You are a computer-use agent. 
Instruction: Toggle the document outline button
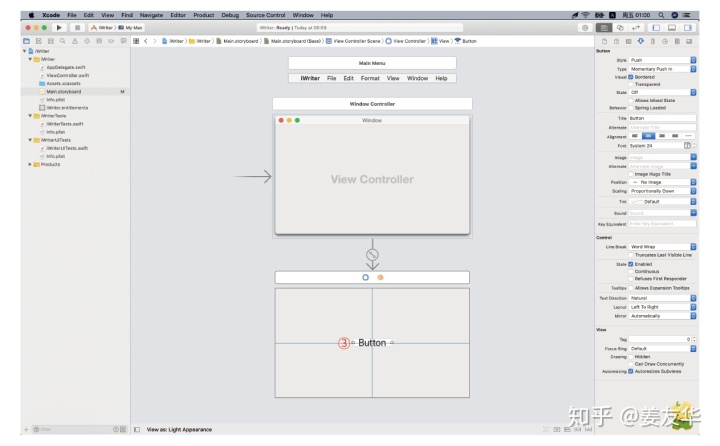click(137, 429)
